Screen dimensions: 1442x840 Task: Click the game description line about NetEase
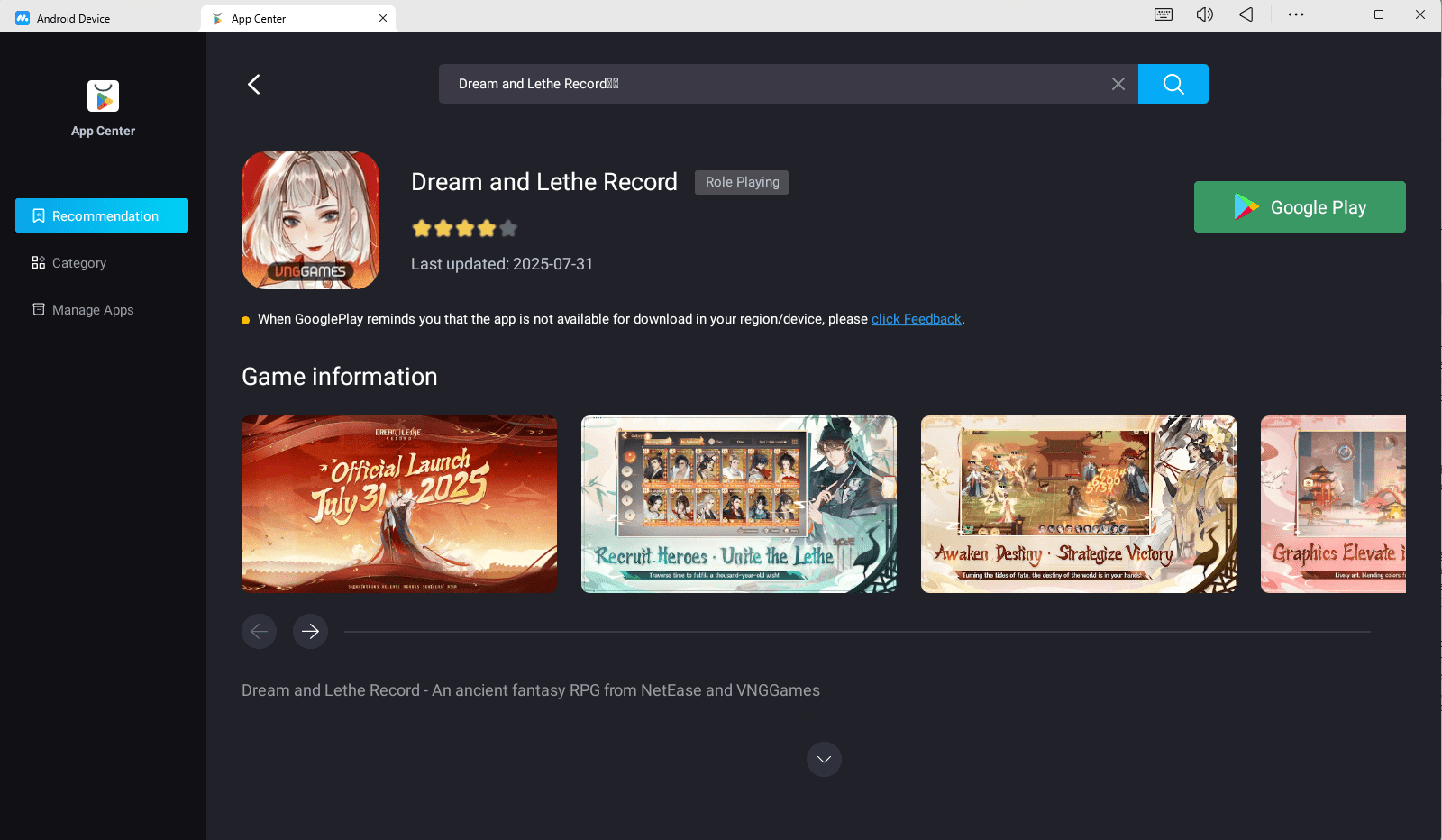point(531,690)
